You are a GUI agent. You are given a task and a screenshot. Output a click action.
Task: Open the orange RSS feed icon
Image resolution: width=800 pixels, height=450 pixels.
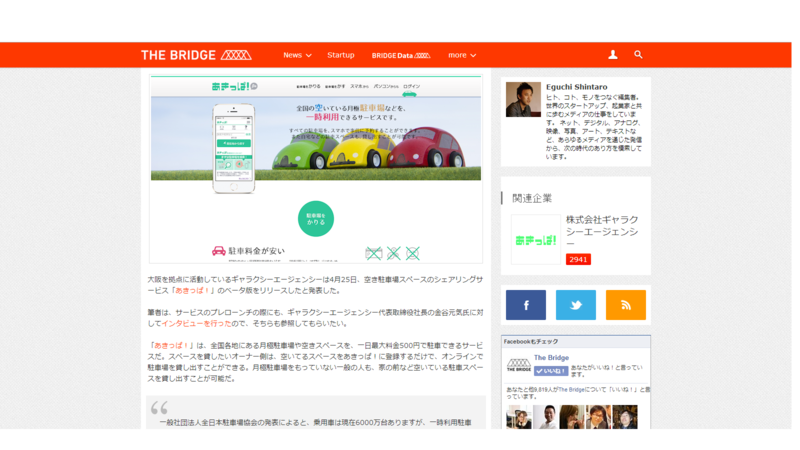point(626,305)
